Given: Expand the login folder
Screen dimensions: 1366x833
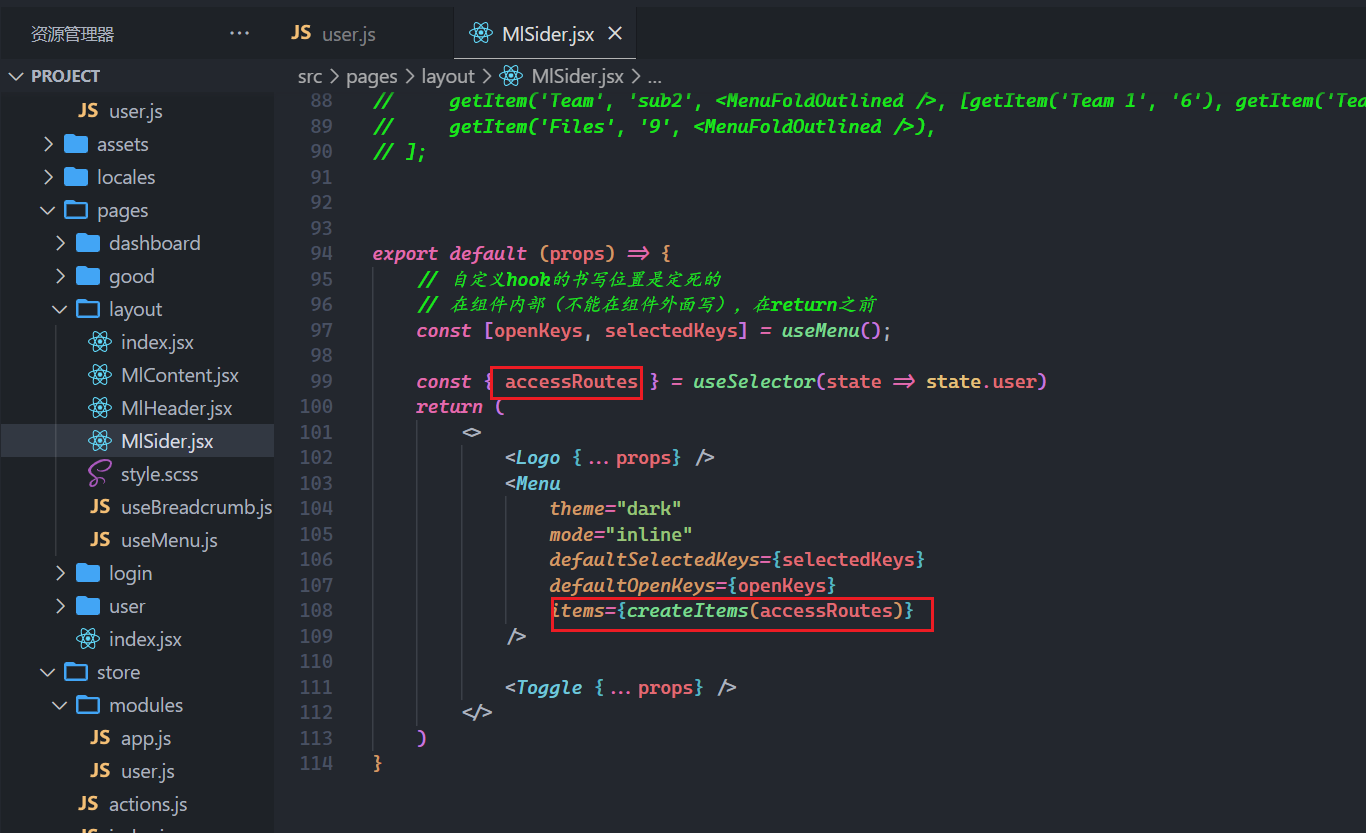Looking at the screenshot, I should tap(61, 574).
